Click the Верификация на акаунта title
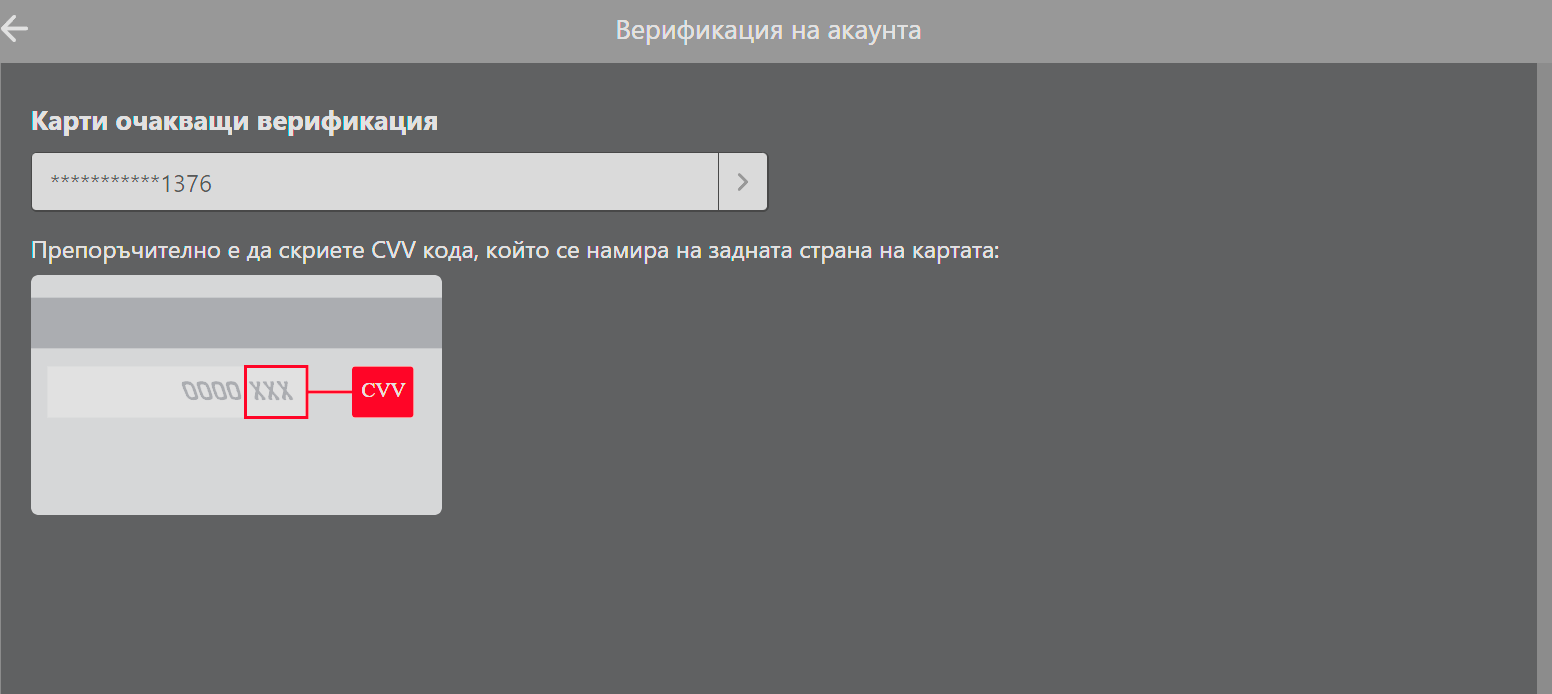 [768, 30]
